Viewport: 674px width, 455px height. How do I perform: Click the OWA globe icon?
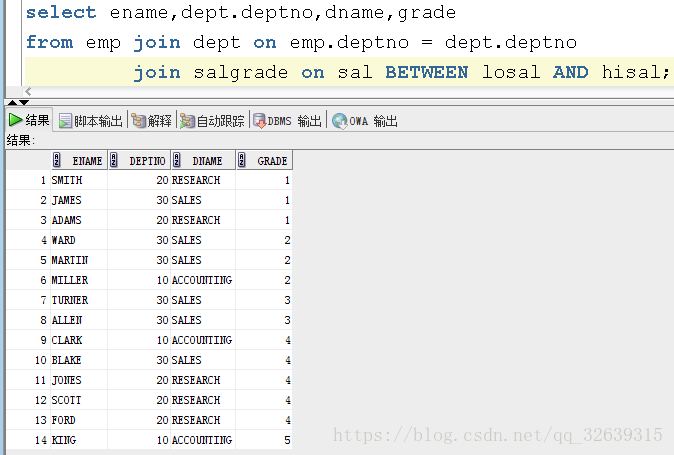point(340,121)
